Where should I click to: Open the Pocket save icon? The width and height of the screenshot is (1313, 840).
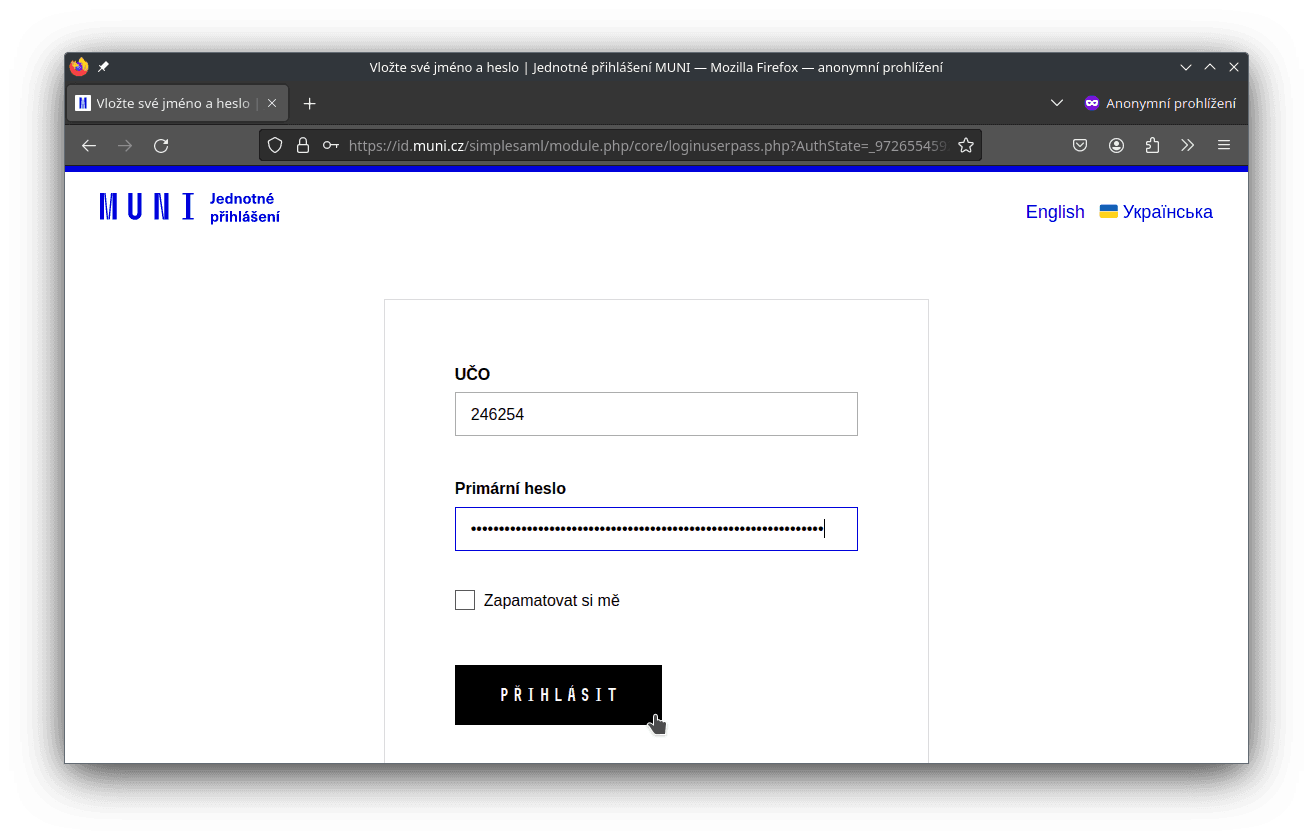1080,146
